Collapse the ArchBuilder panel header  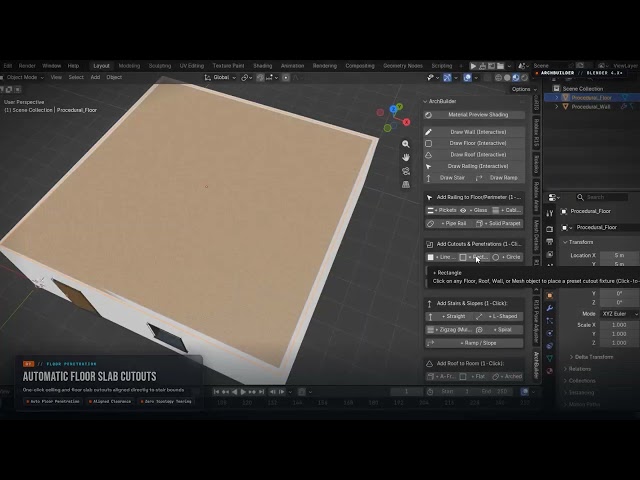[x=440, y=101]
